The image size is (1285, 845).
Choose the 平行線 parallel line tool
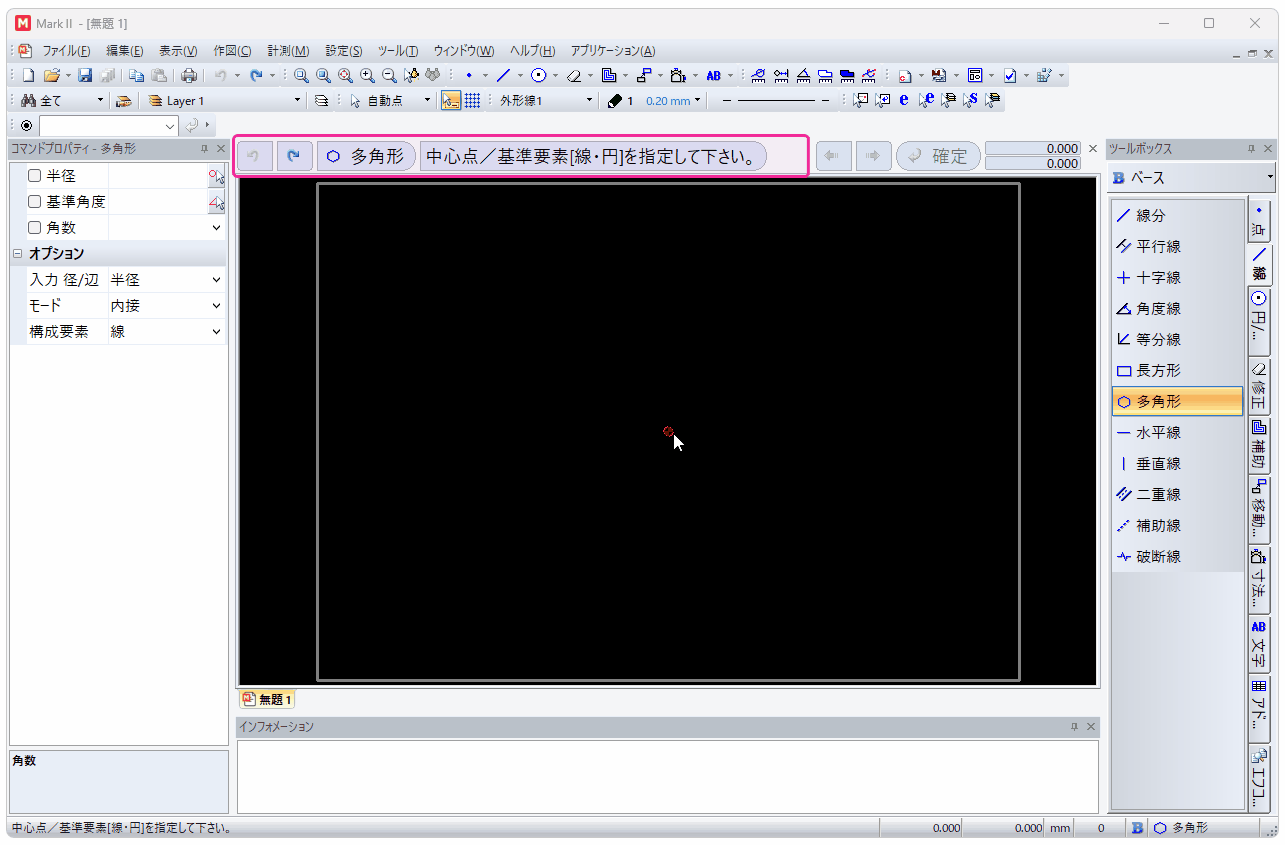click(1158, 246)
